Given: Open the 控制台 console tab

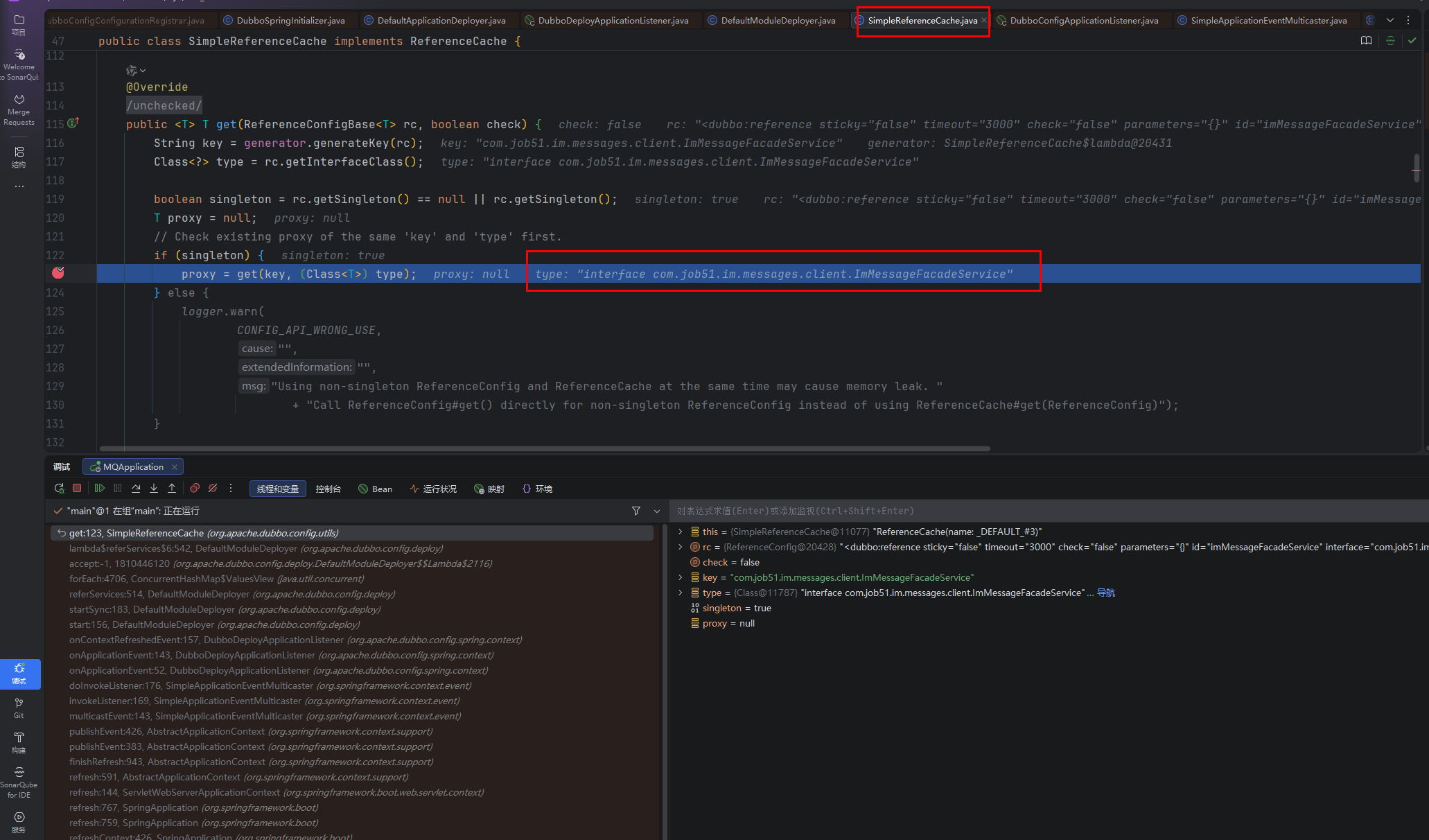Looking at the screenshot, I should pos(328,489).
